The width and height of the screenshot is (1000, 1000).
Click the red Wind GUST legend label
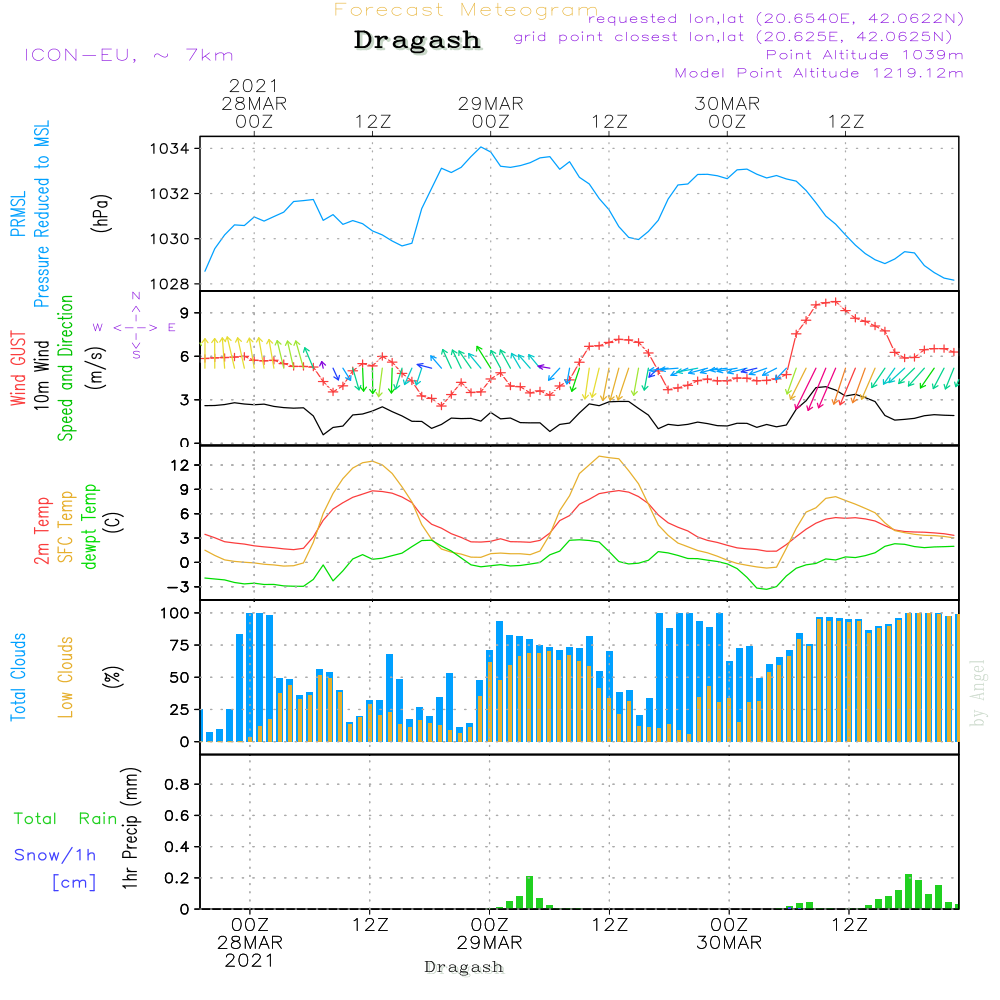pos(18,370)
